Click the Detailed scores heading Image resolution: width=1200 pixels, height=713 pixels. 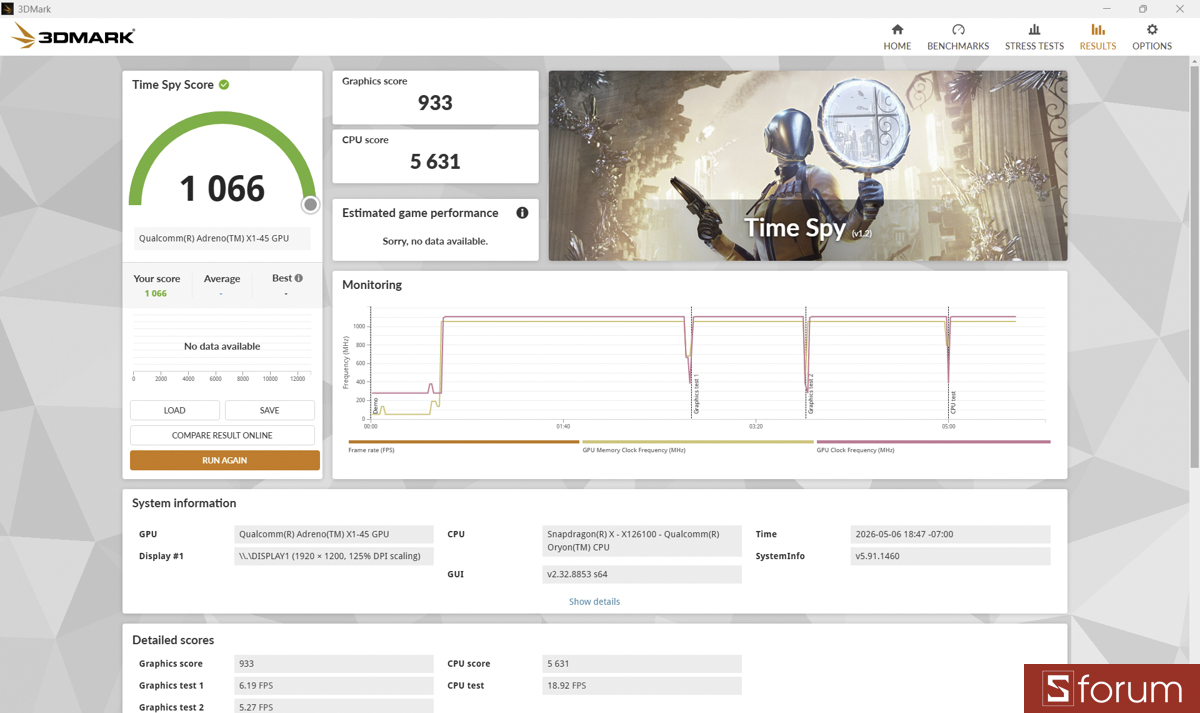coord(173,640)
